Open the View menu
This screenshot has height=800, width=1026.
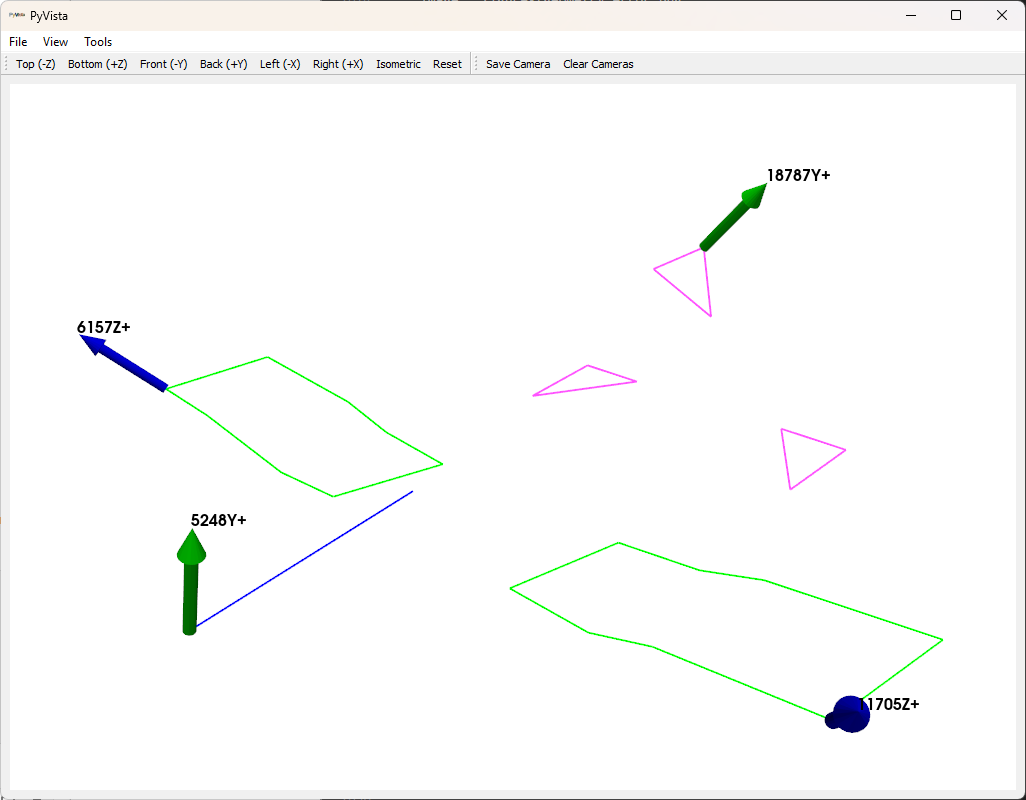55,41
